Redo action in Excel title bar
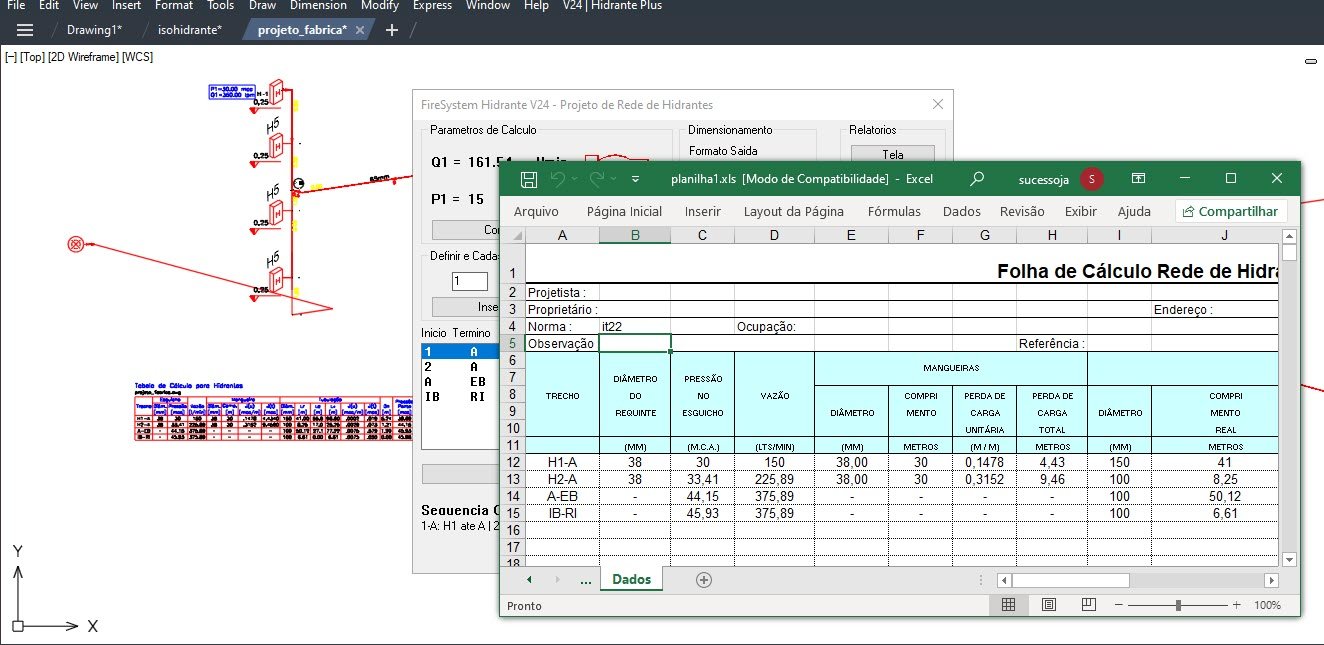1324x645 pixels. click(x=596, y=179)
